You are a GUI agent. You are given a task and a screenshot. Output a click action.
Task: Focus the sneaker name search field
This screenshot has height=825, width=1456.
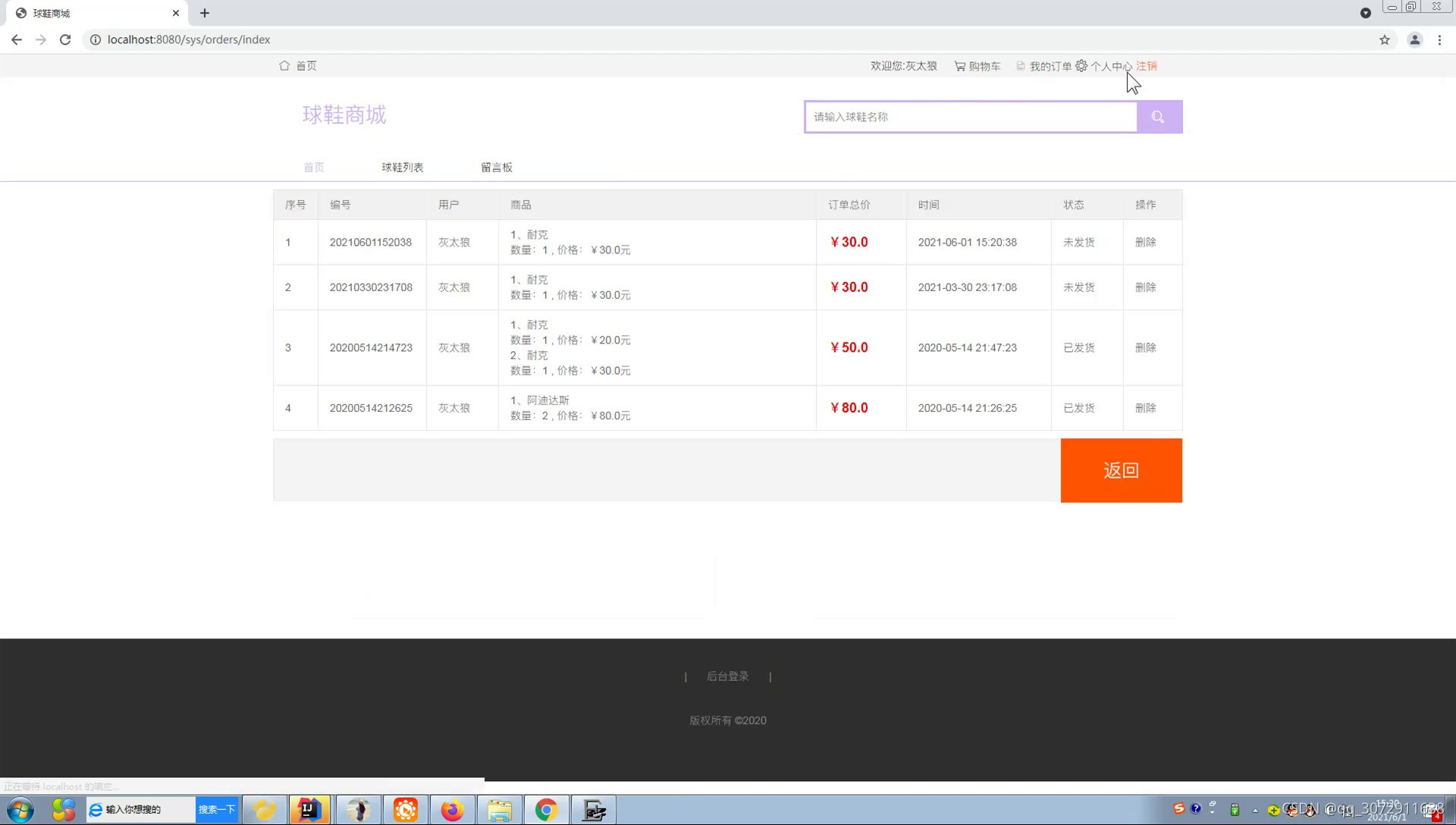click(971, 117)
